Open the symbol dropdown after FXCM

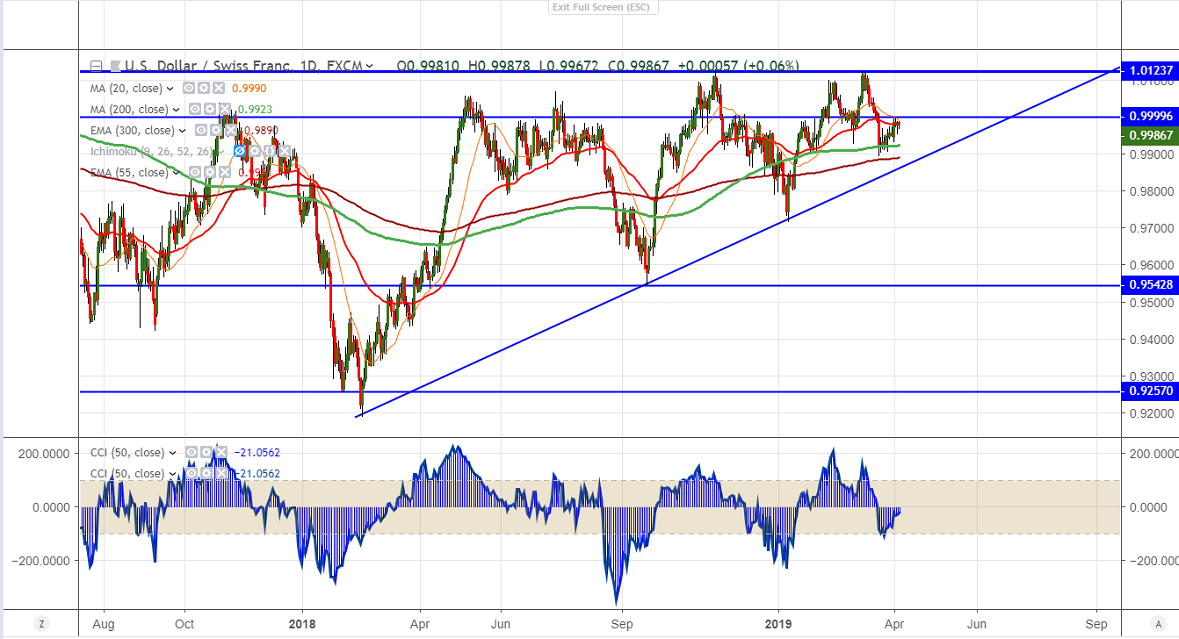[369, 66]
